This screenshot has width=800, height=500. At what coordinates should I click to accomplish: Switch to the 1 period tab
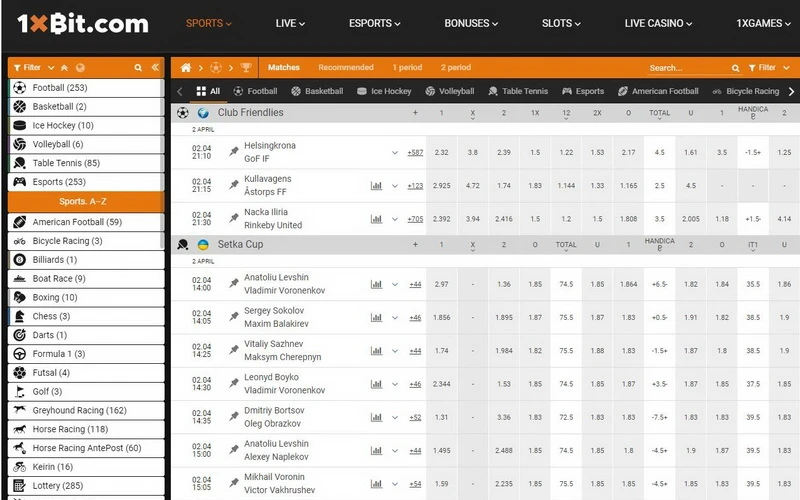tap(407, 67)
